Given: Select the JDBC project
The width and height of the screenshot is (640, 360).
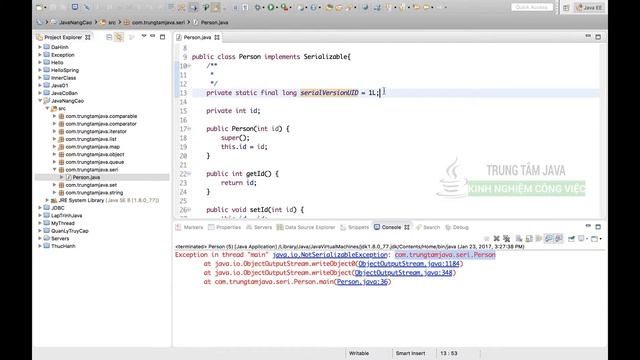Looking at the screenshot, I should tap(58, 208).
